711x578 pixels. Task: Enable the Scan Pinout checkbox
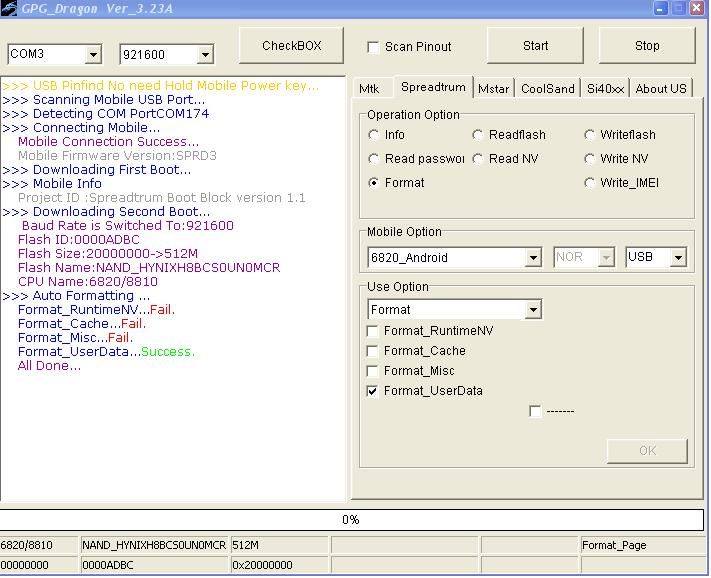tap(374, 47)
